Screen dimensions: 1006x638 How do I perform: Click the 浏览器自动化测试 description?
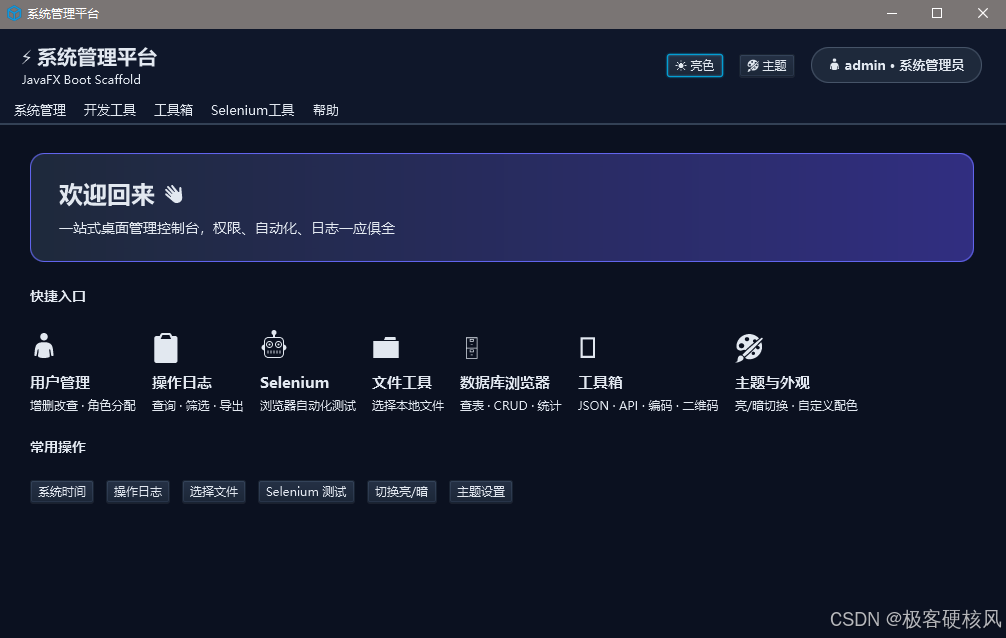pos(308,406)
